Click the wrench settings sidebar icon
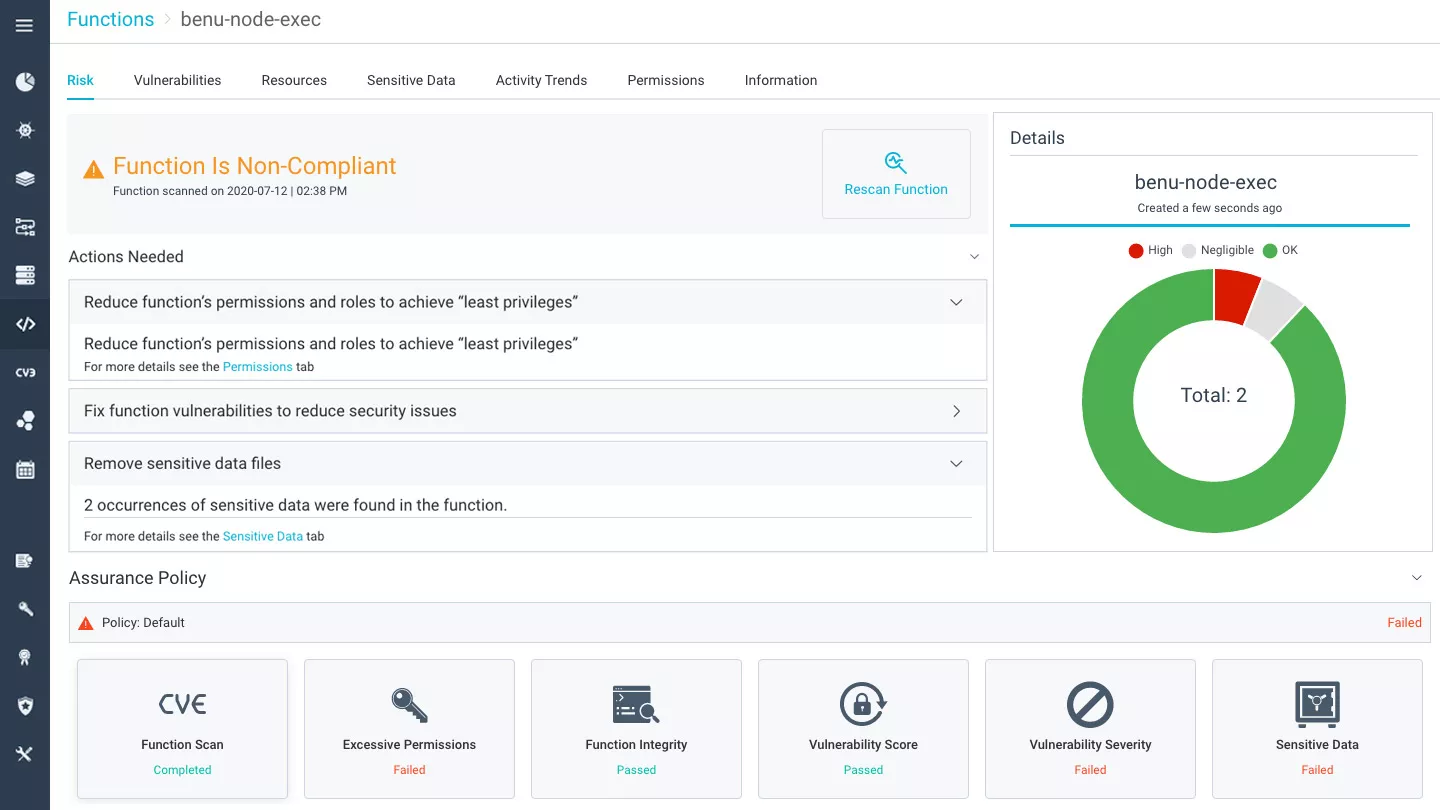The width and height of the screenshot is (1440, 810). [25, 609]
